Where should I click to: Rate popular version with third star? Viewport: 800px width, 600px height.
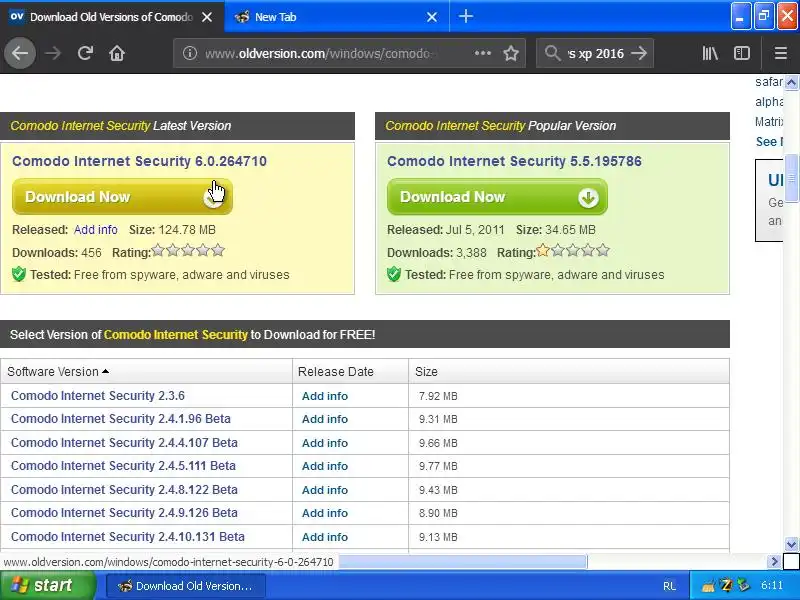click(x=573, y=251)
